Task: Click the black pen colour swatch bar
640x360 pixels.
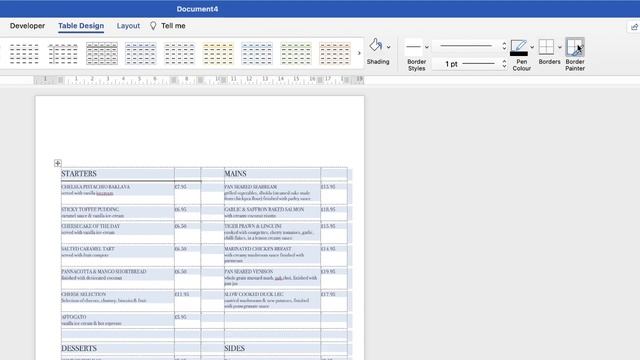Action: point(519,54)
